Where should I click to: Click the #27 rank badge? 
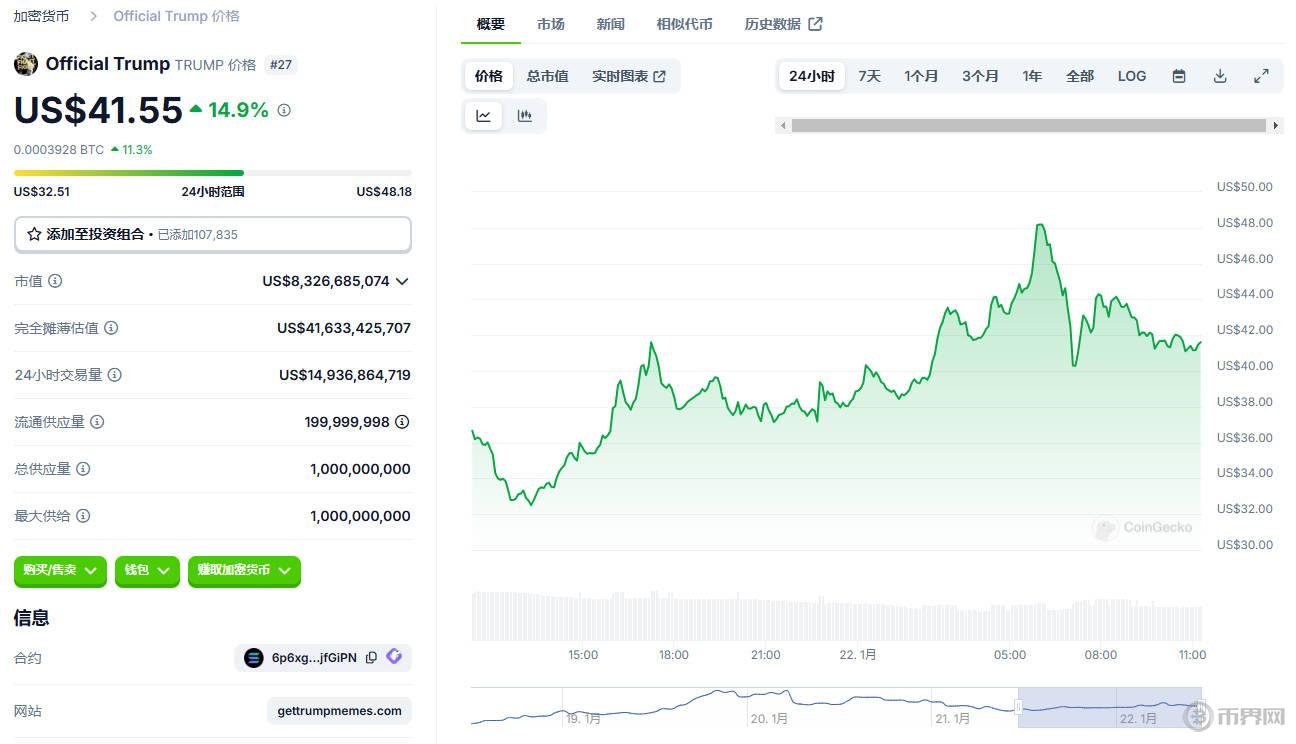[282, 65]
